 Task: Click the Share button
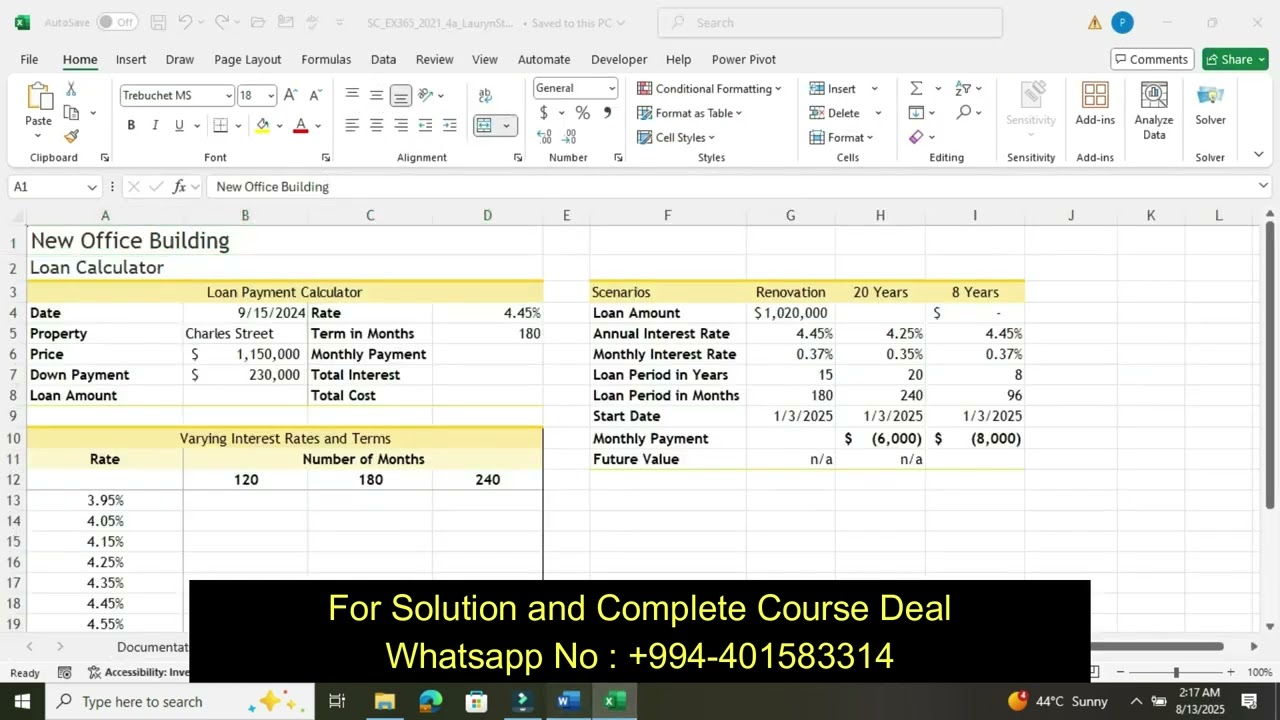(x=1235, y=59)
